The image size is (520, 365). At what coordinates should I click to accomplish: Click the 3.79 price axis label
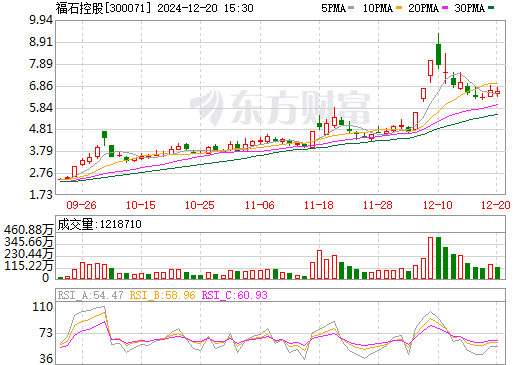point(41,151)
